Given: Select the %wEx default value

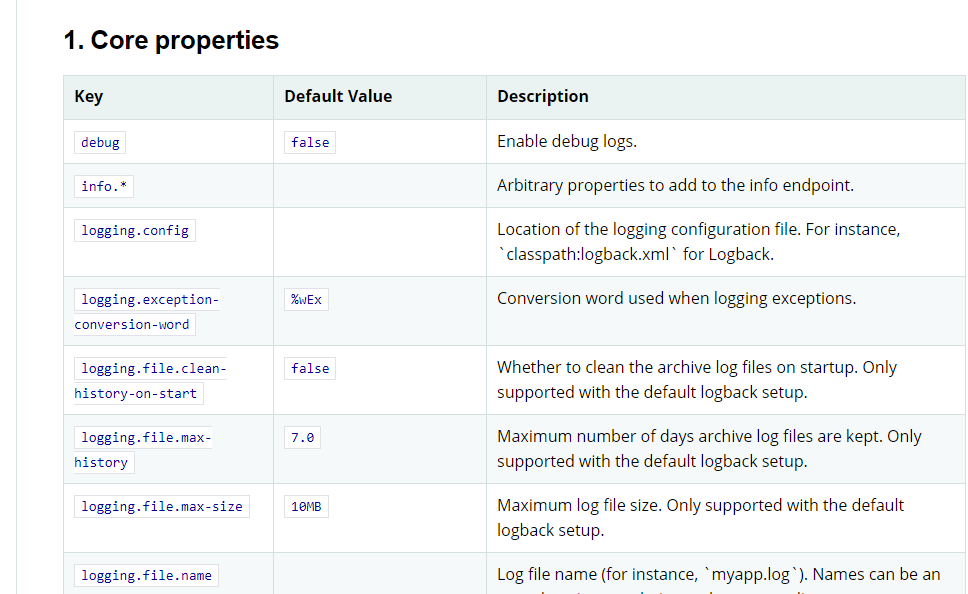Looking at the screenshot, I should click(306, 300).
